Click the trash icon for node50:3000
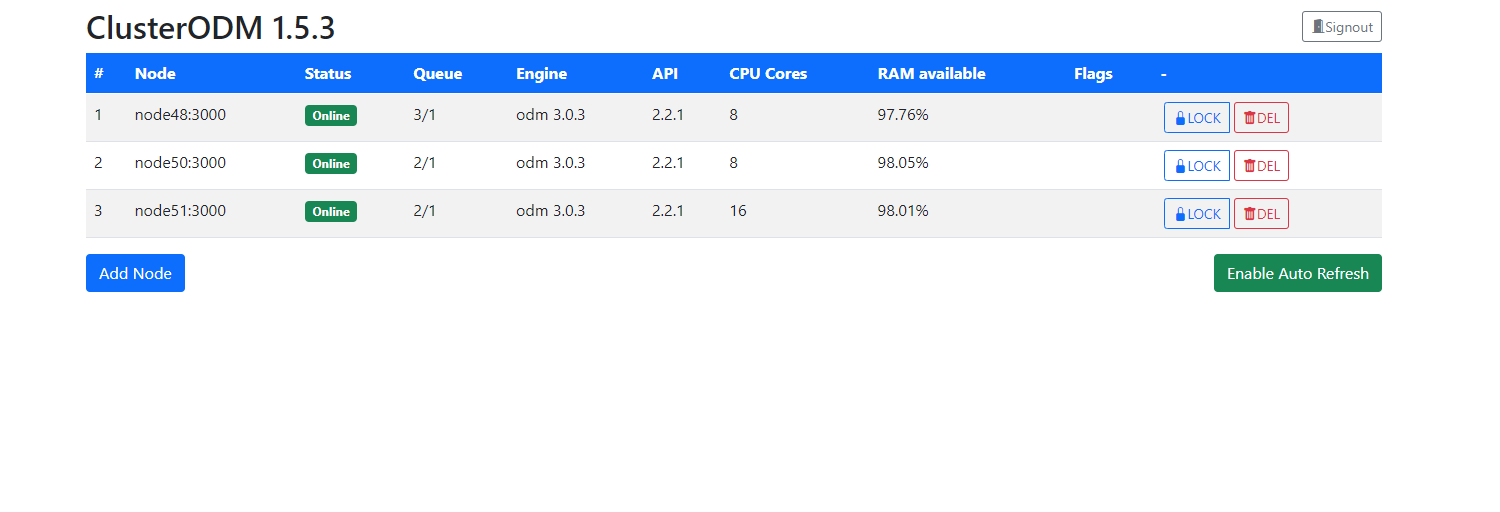Screen dimensions: 1500x512 (1249, 166)
